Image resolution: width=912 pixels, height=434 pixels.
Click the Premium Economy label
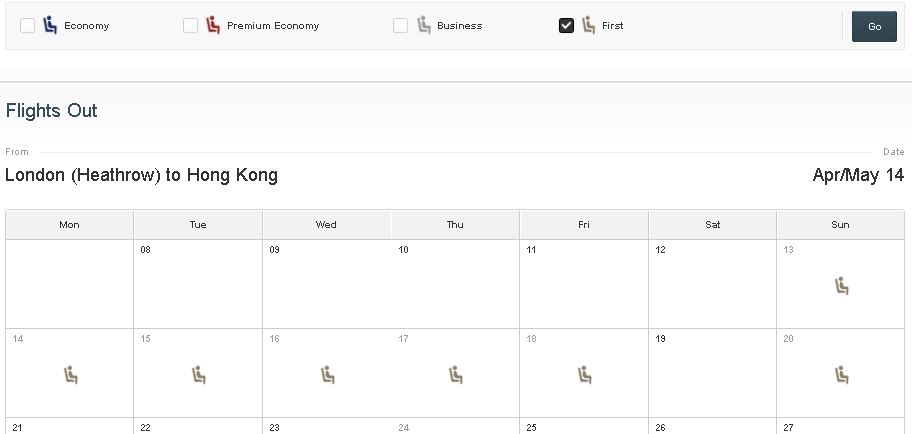coord(272,26)
